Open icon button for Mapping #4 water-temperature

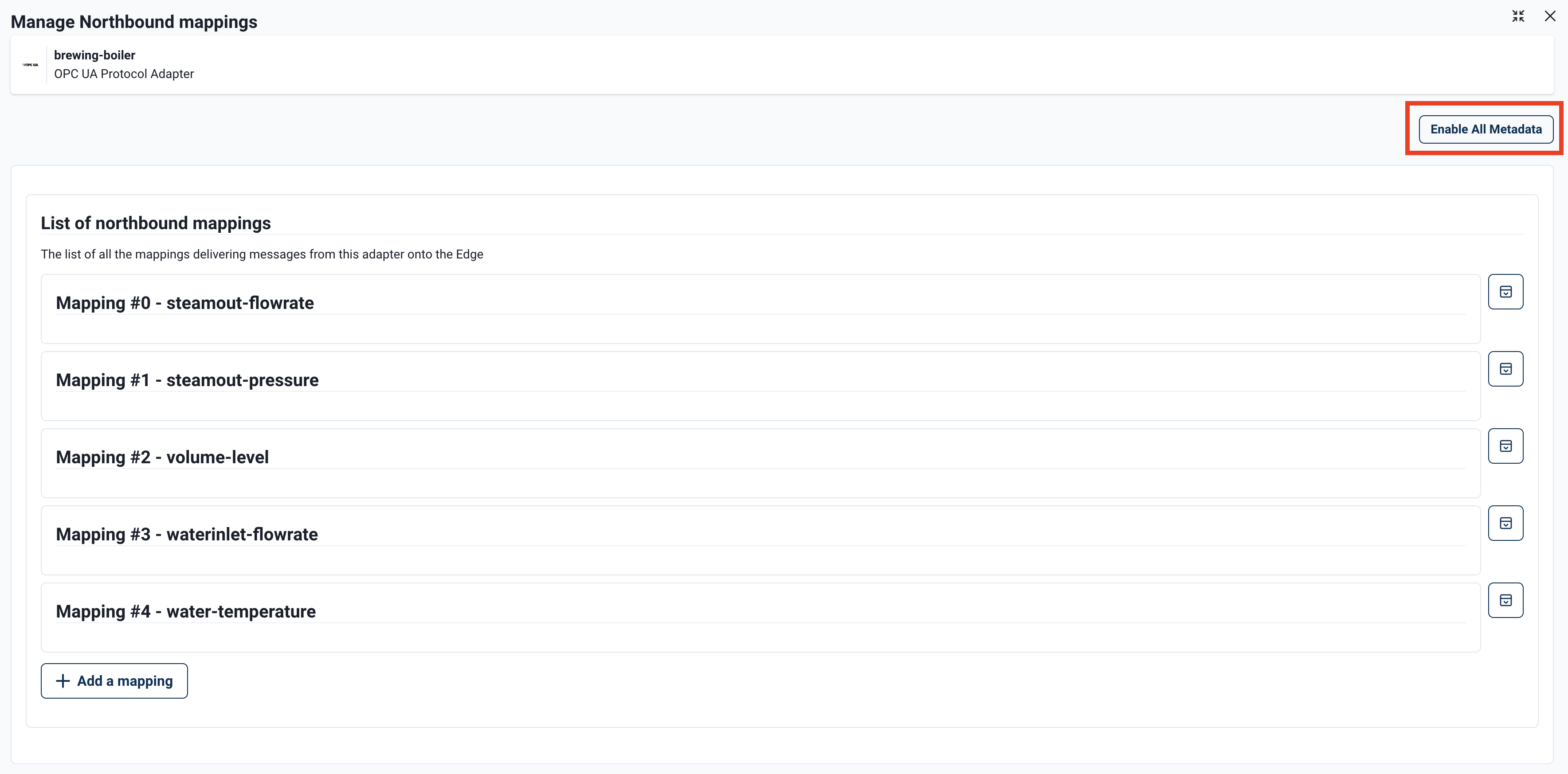[x=1505, y=601]
